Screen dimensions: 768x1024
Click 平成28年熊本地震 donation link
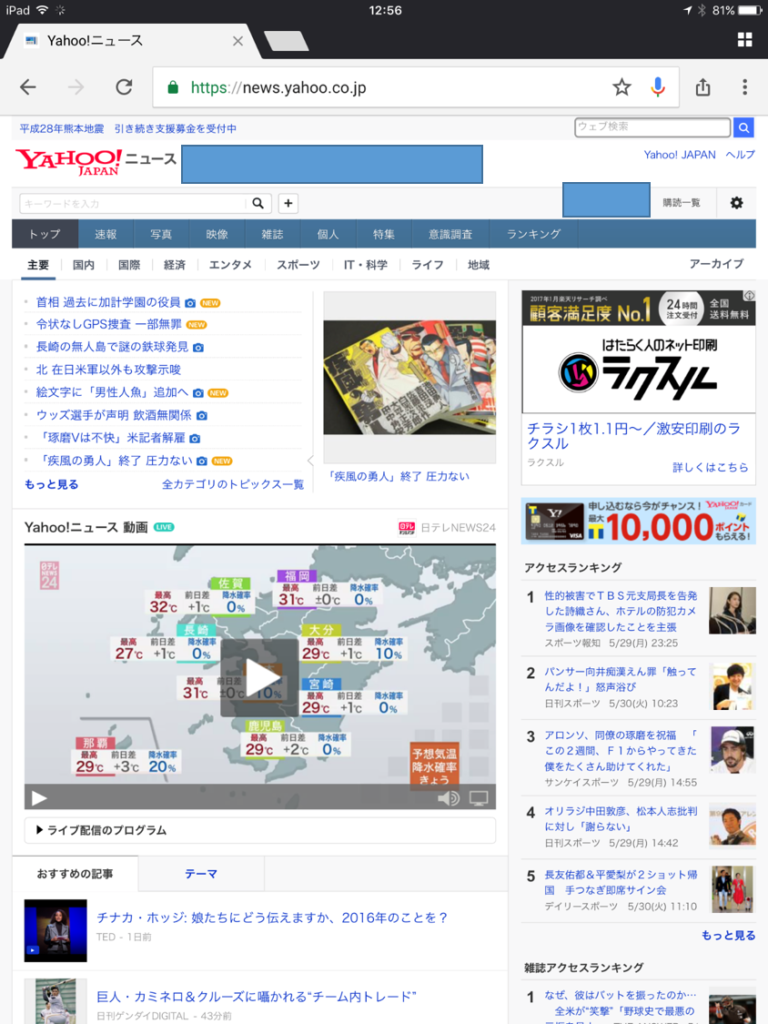pos(128,129)
